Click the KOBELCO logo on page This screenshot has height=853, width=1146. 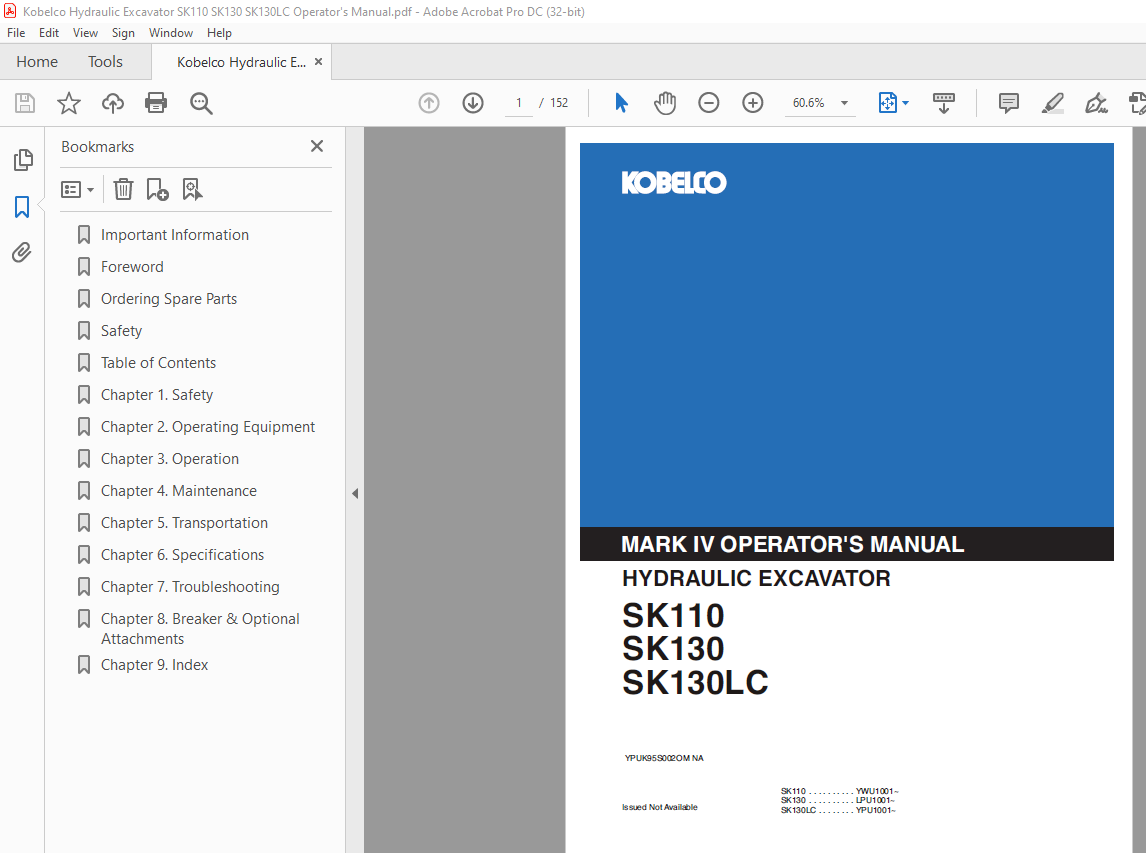click(674, 183)
